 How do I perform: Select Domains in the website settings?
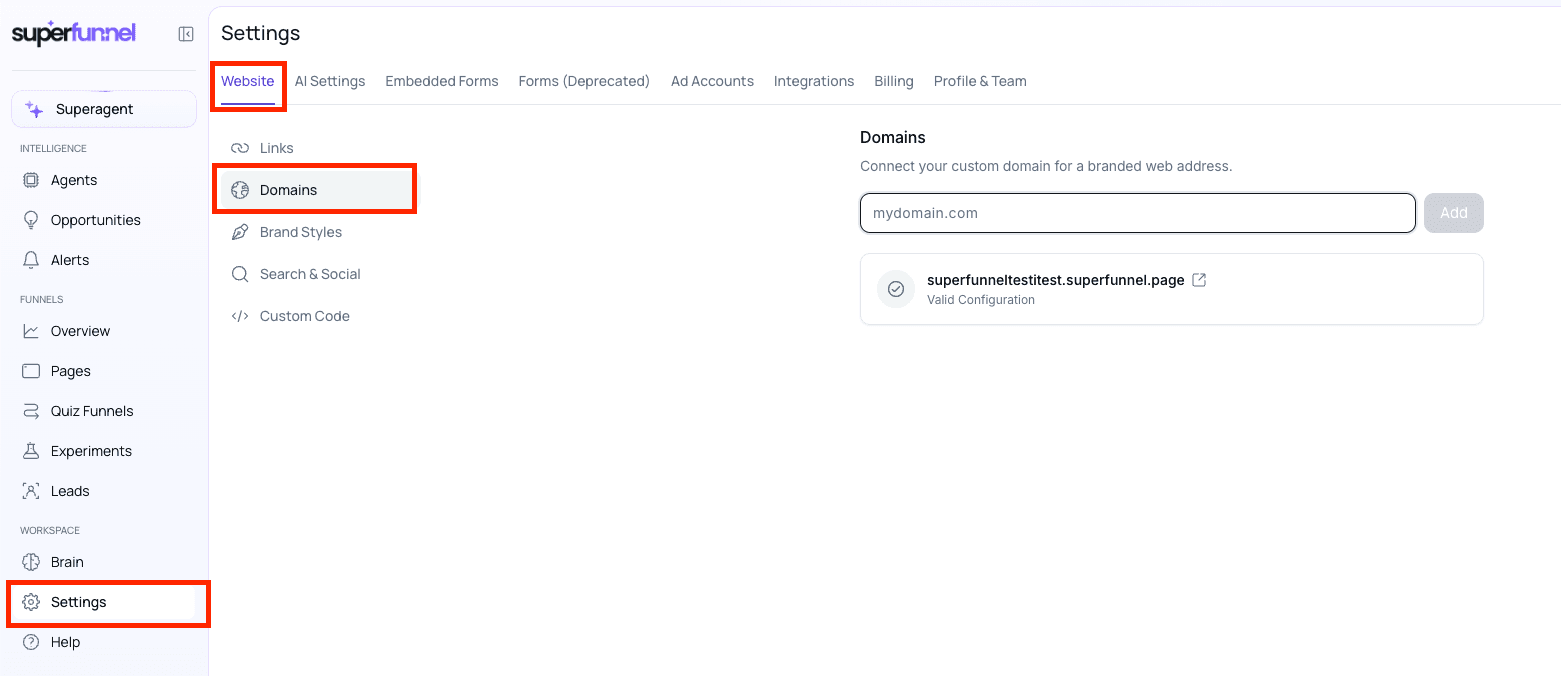click(x=315, y=190)
